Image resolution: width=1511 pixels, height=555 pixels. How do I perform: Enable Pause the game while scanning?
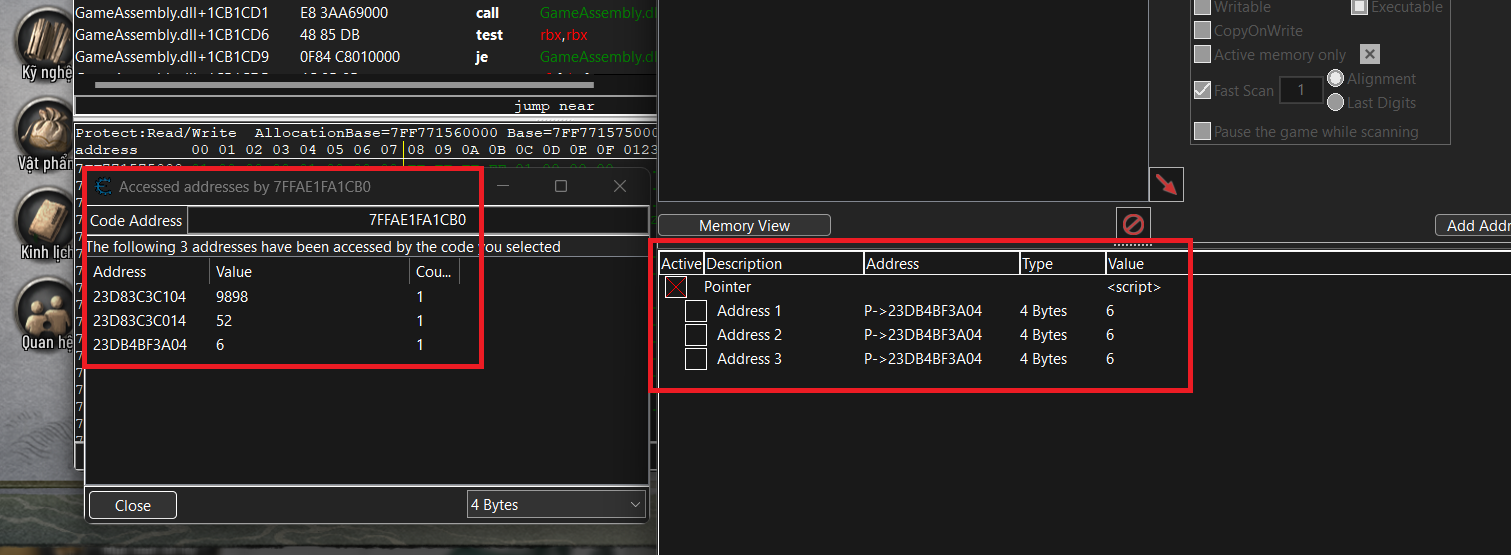[1202, 131]
